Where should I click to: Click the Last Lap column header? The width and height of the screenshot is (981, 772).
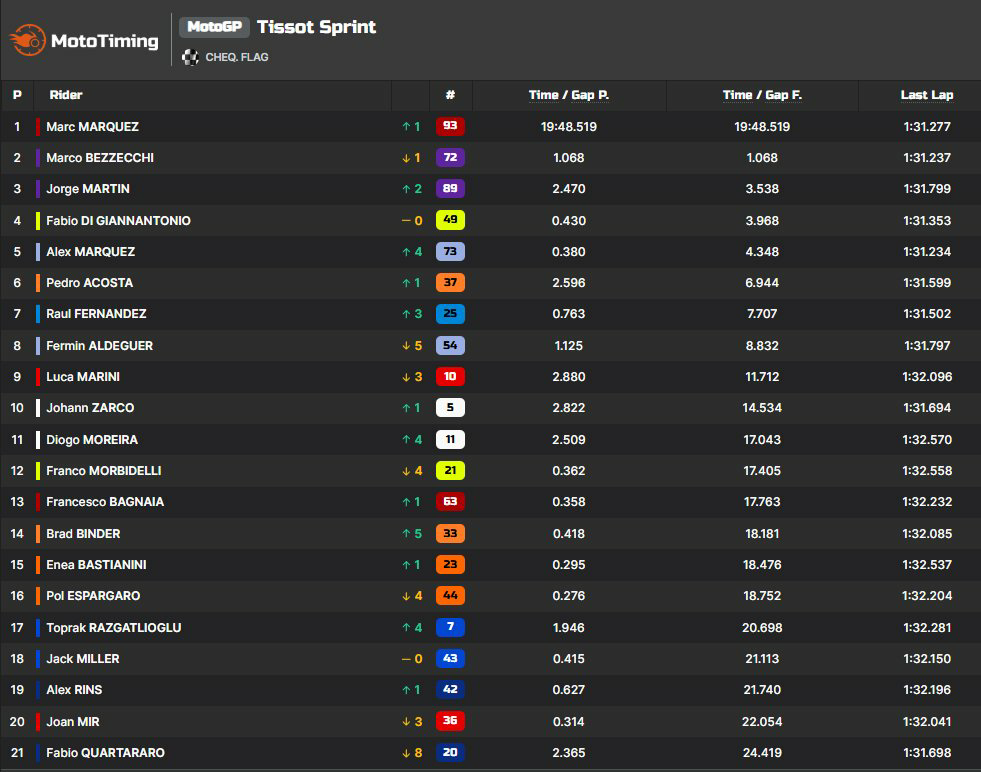tap(927, 95)
